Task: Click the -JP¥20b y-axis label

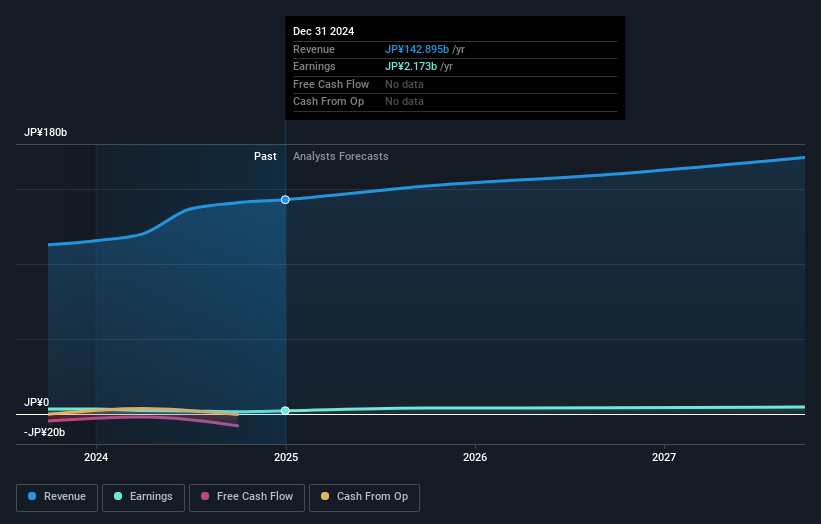Action: click(x=45, y=432)
